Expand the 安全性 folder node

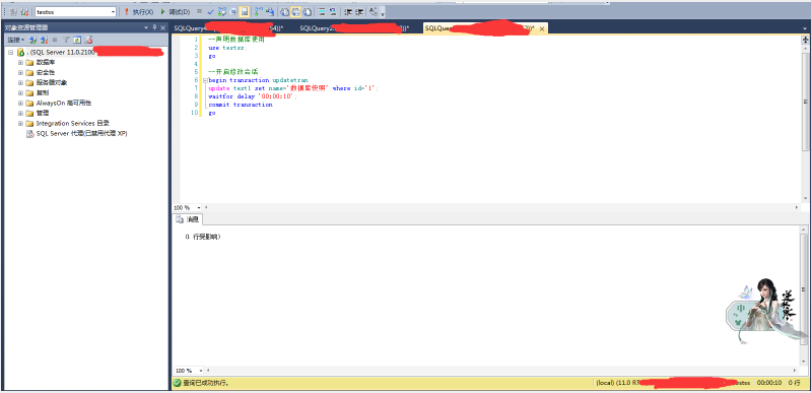[21, 72]
